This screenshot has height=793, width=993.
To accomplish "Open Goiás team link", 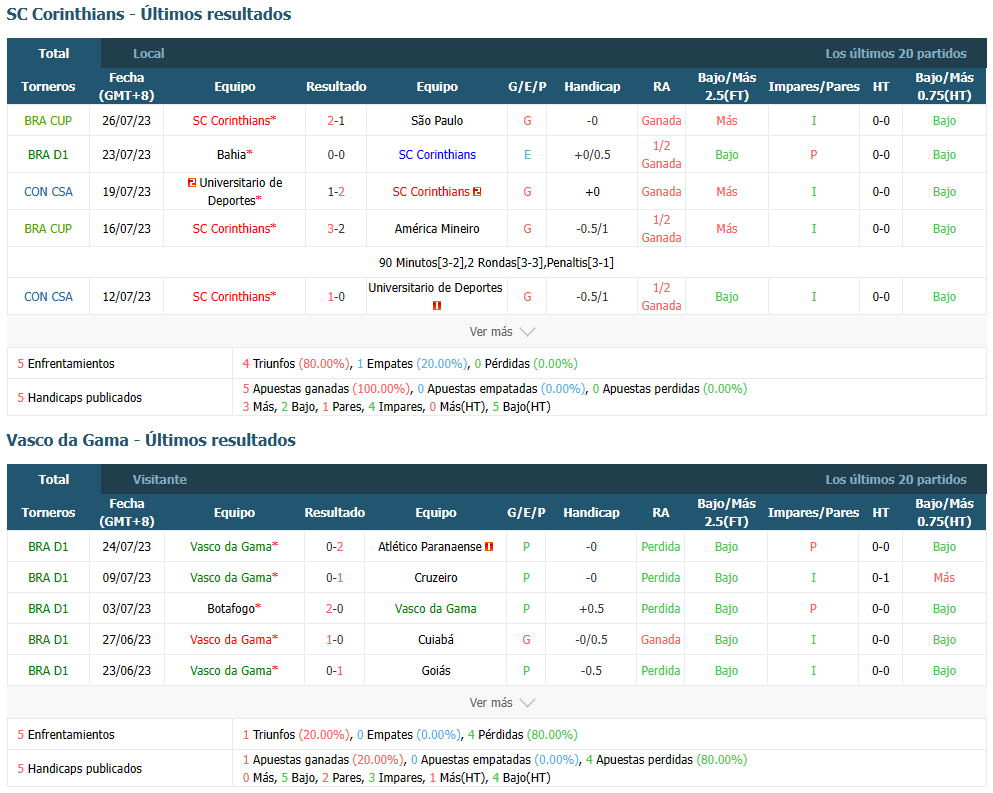I will point(436,671).
